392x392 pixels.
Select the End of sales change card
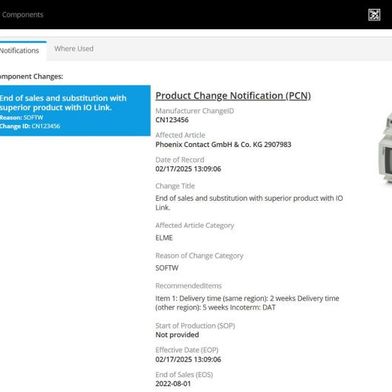pyautogui.click(x=75, y=110)
